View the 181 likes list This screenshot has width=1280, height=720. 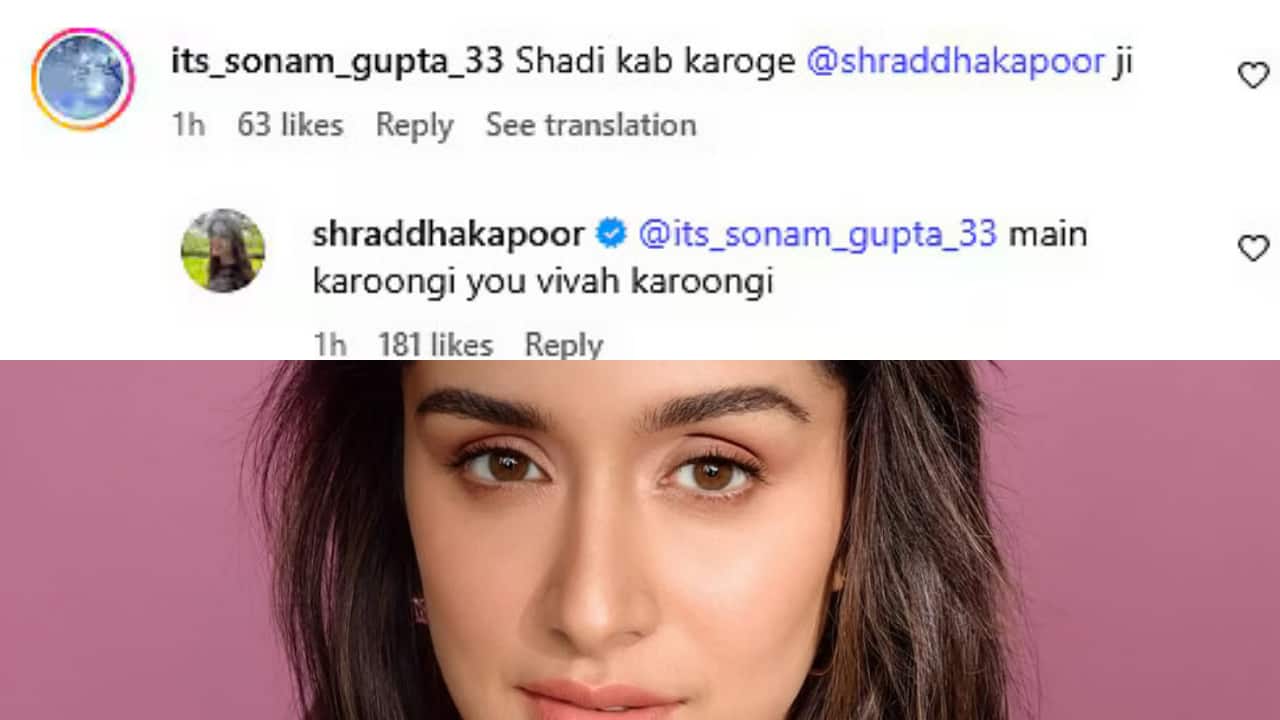pyautogui.click(x=435, y=345)
